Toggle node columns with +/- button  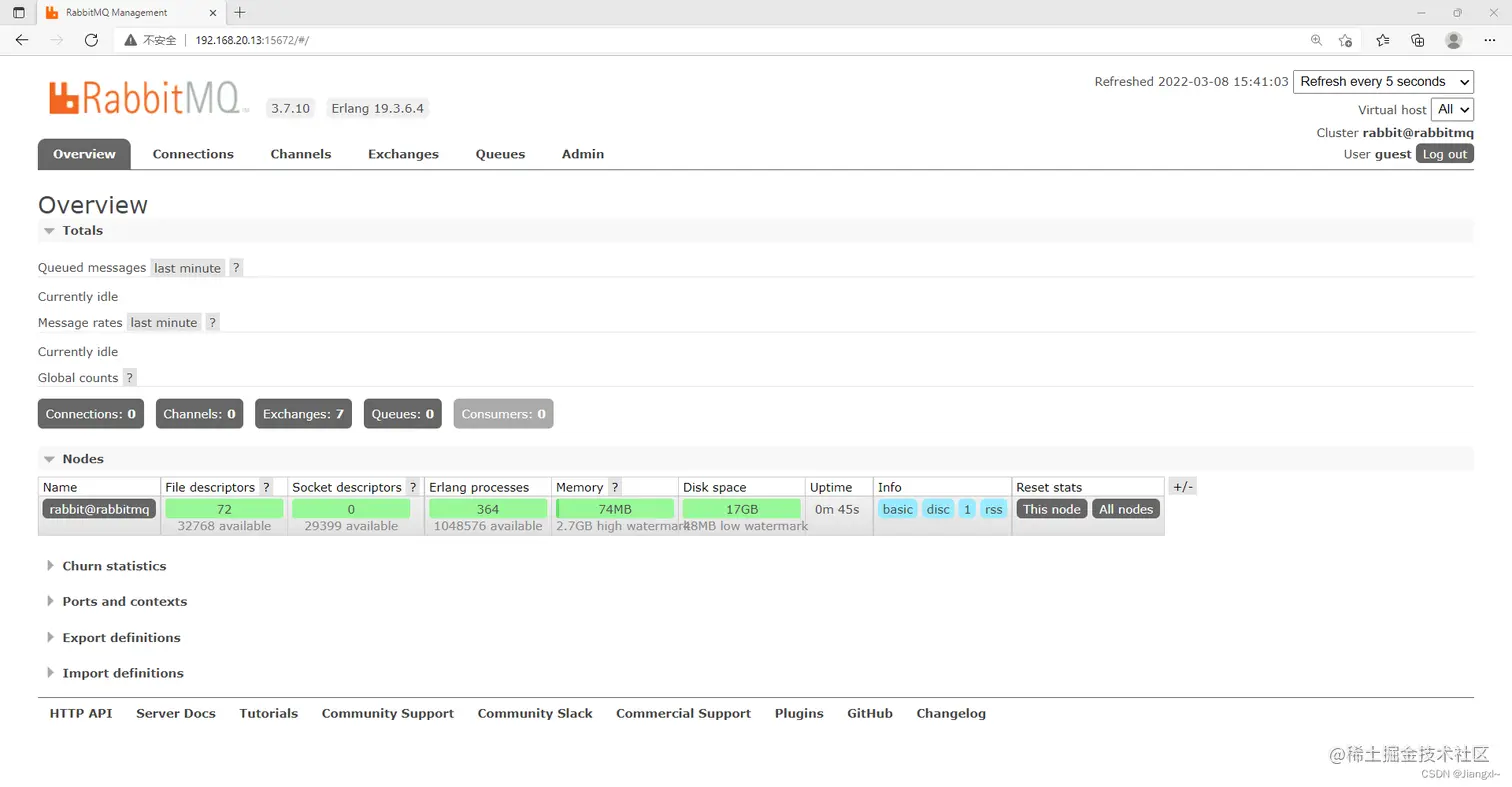(1183, 487)
